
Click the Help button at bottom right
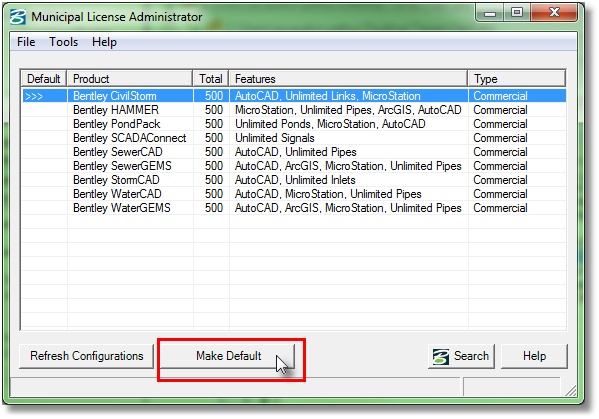tap(534, 356)
